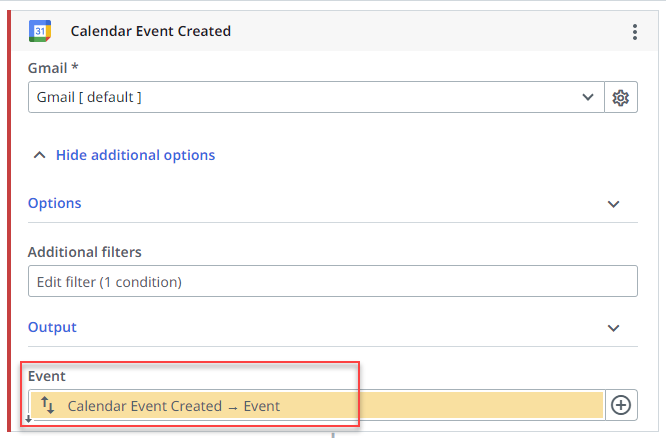666x438 pixels.
Task: Open Gmail connection settings gear
Action: click(621, 97)
